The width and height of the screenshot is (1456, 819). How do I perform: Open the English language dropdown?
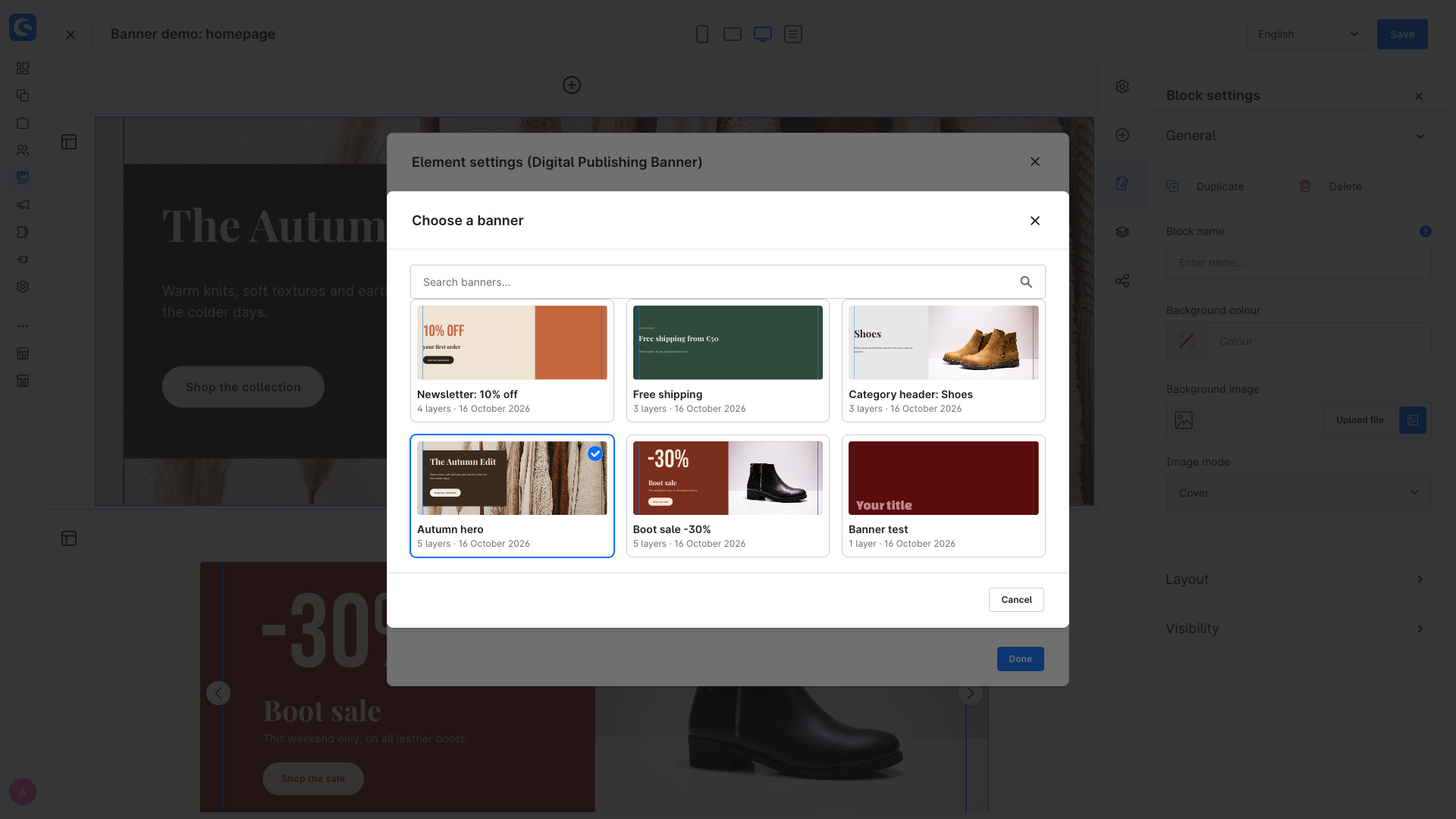pyautogui.click(x=1308, y=34)
